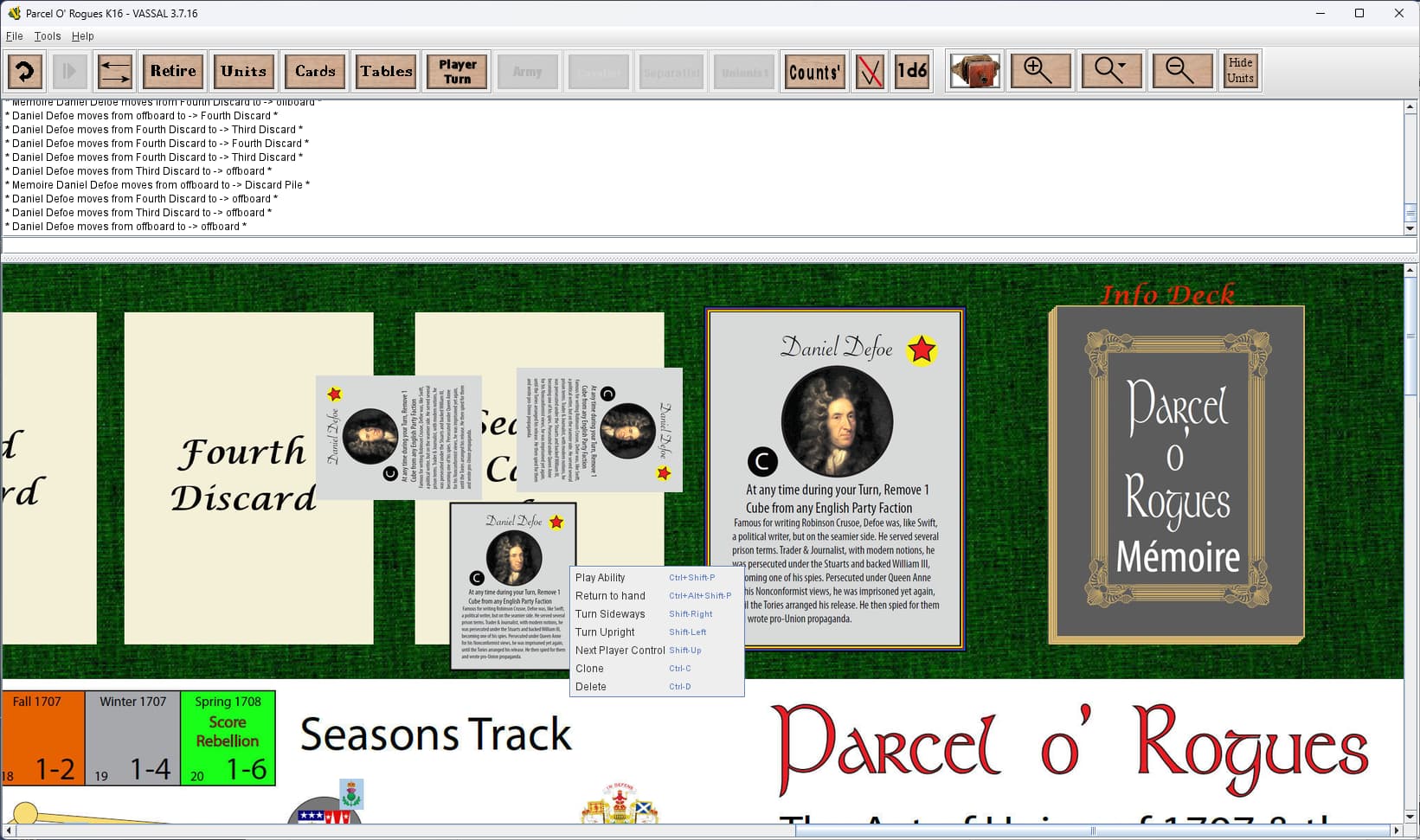Click the double-arrow server connect icon
1420x840 pixels.
click(x=115, y=71)
